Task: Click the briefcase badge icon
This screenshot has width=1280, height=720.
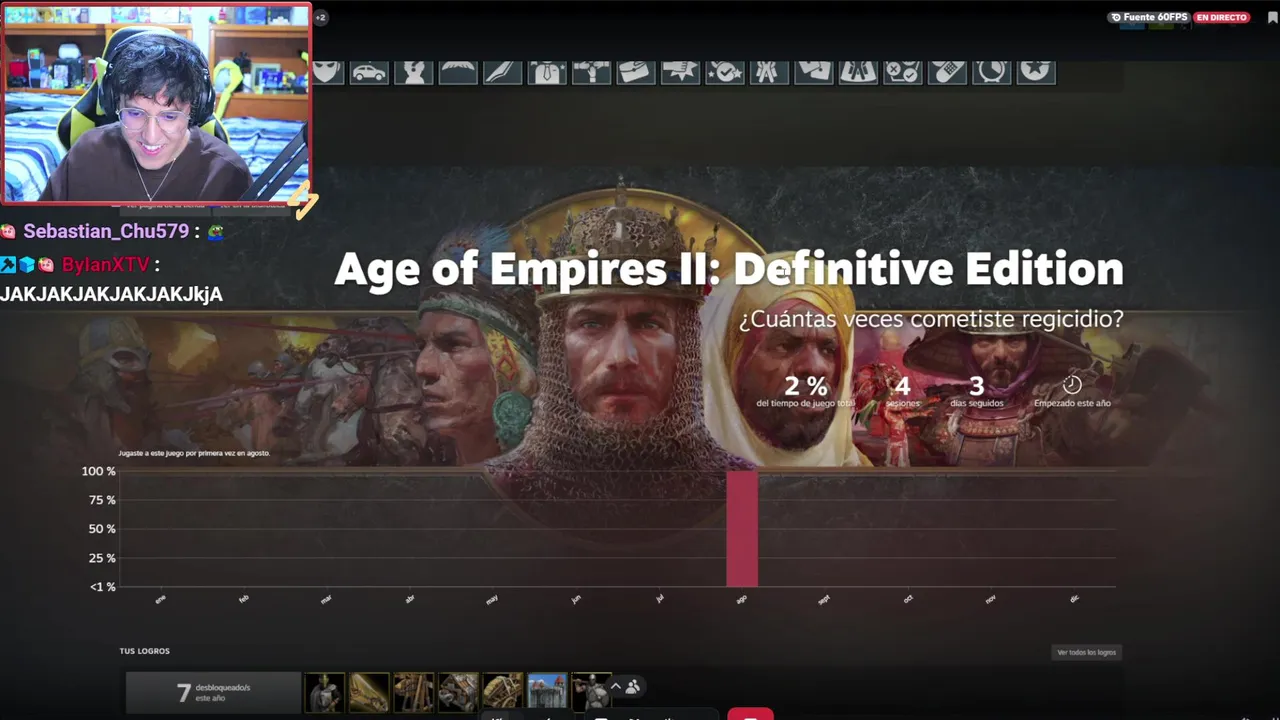Action: (636, 72)
